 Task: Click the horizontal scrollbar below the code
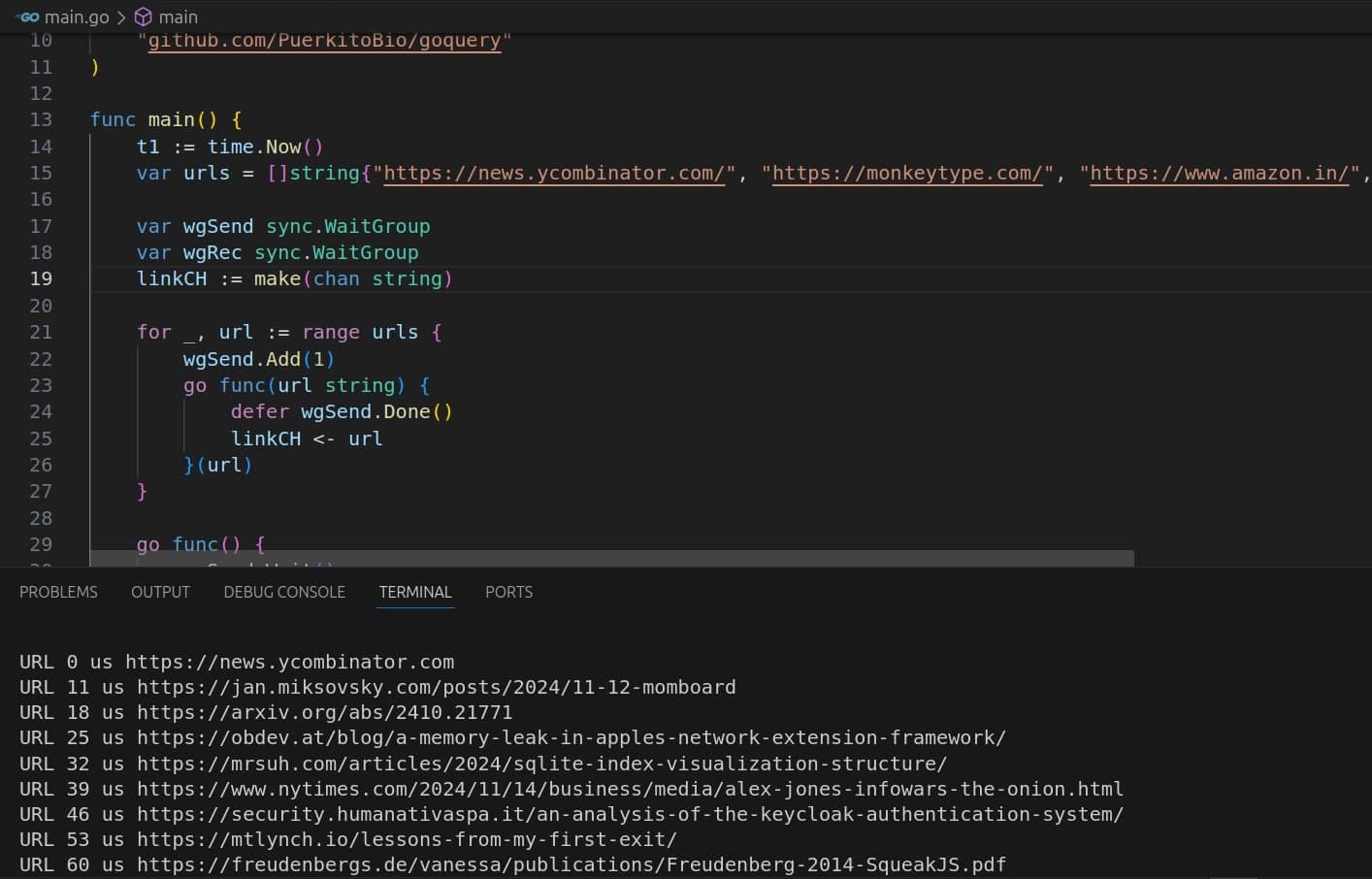(609, 558)
